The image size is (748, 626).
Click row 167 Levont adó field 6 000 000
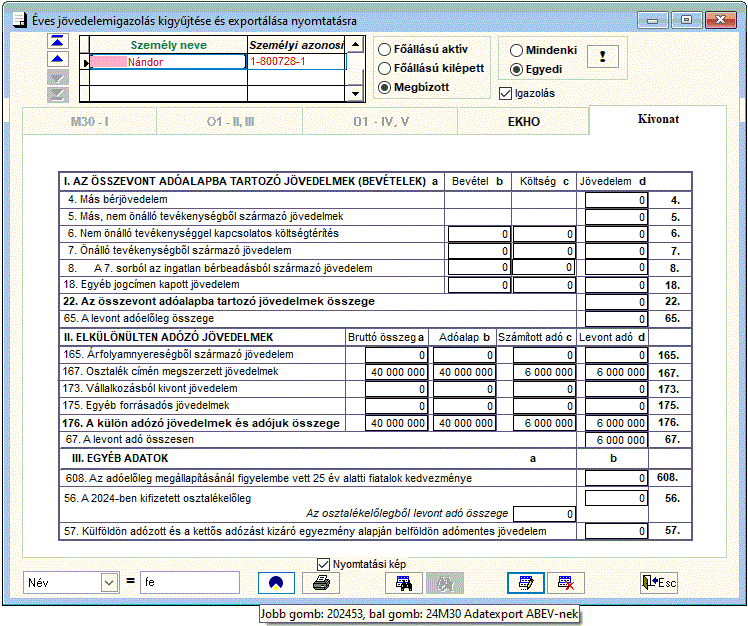point(616,372)
